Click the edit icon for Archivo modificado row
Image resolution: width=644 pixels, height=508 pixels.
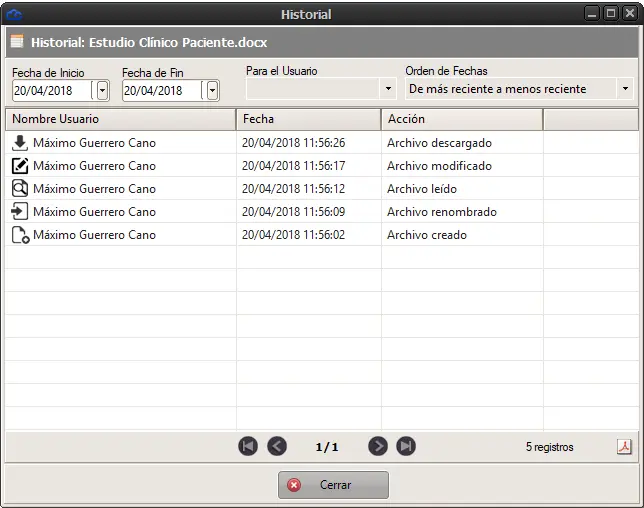pyautogui.click(x=19, y=166)
